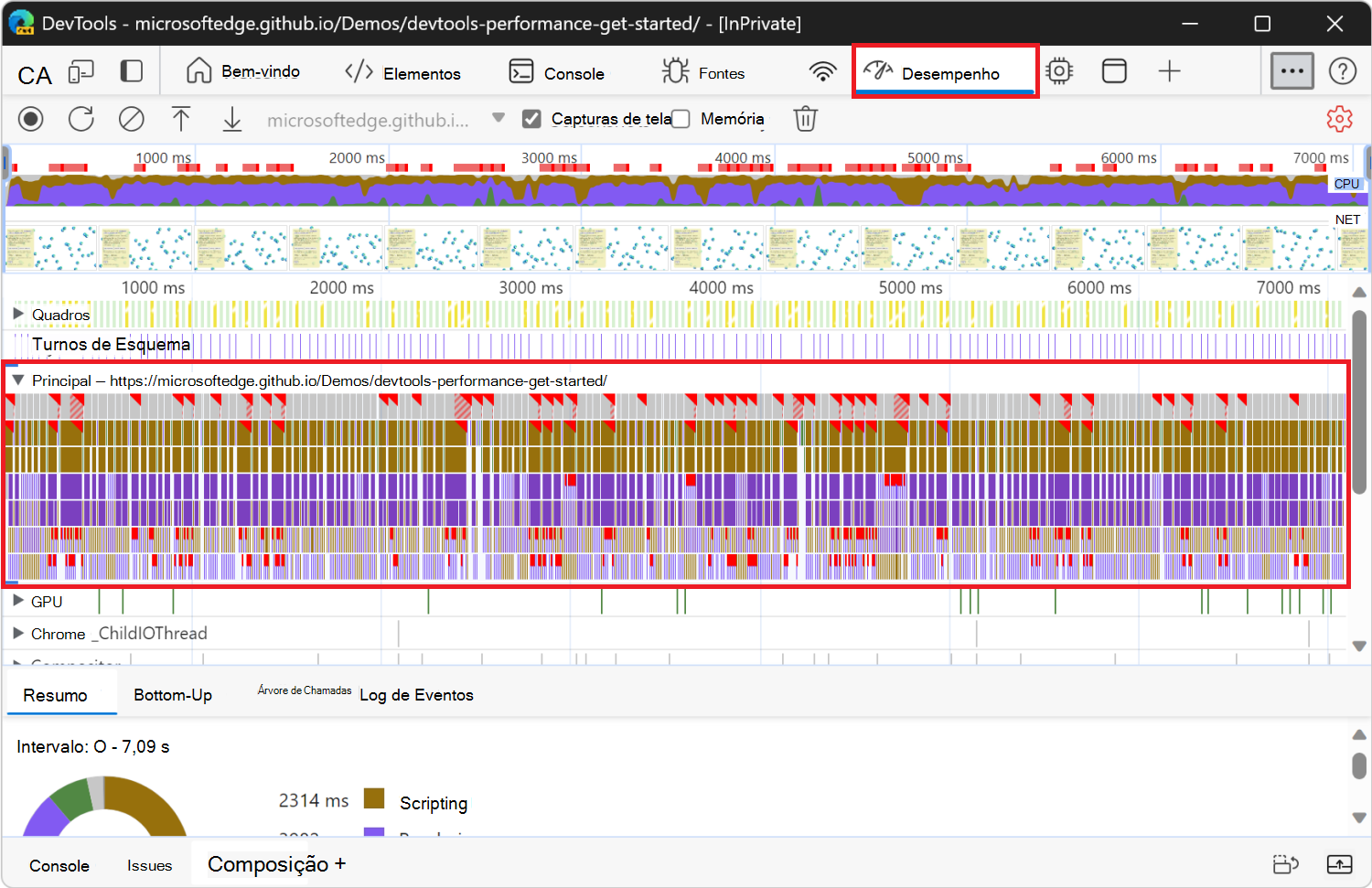Click the download profile arrow icon
The image size is (1372, 888).
(232, 119)
